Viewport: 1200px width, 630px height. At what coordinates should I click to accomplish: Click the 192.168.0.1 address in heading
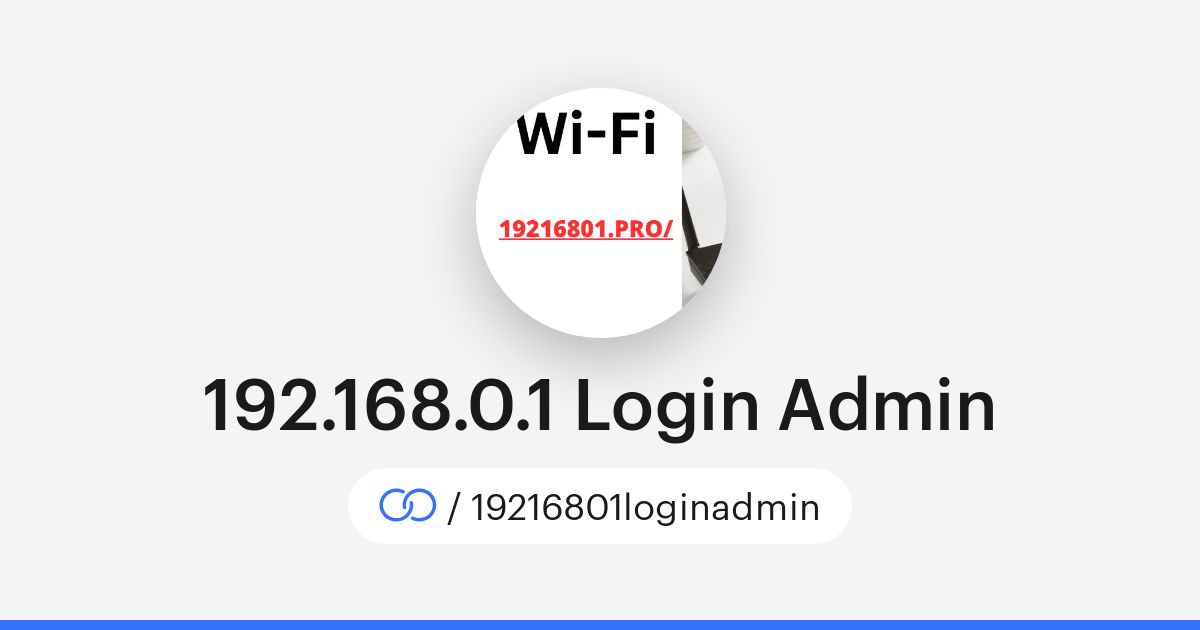[x=378, y=407]
